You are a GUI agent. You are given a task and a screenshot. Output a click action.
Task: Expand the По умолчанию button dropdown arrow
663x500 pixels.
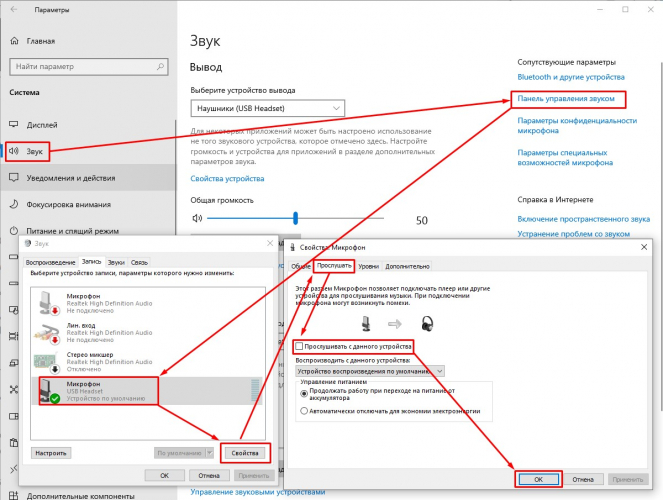[211, 453]
